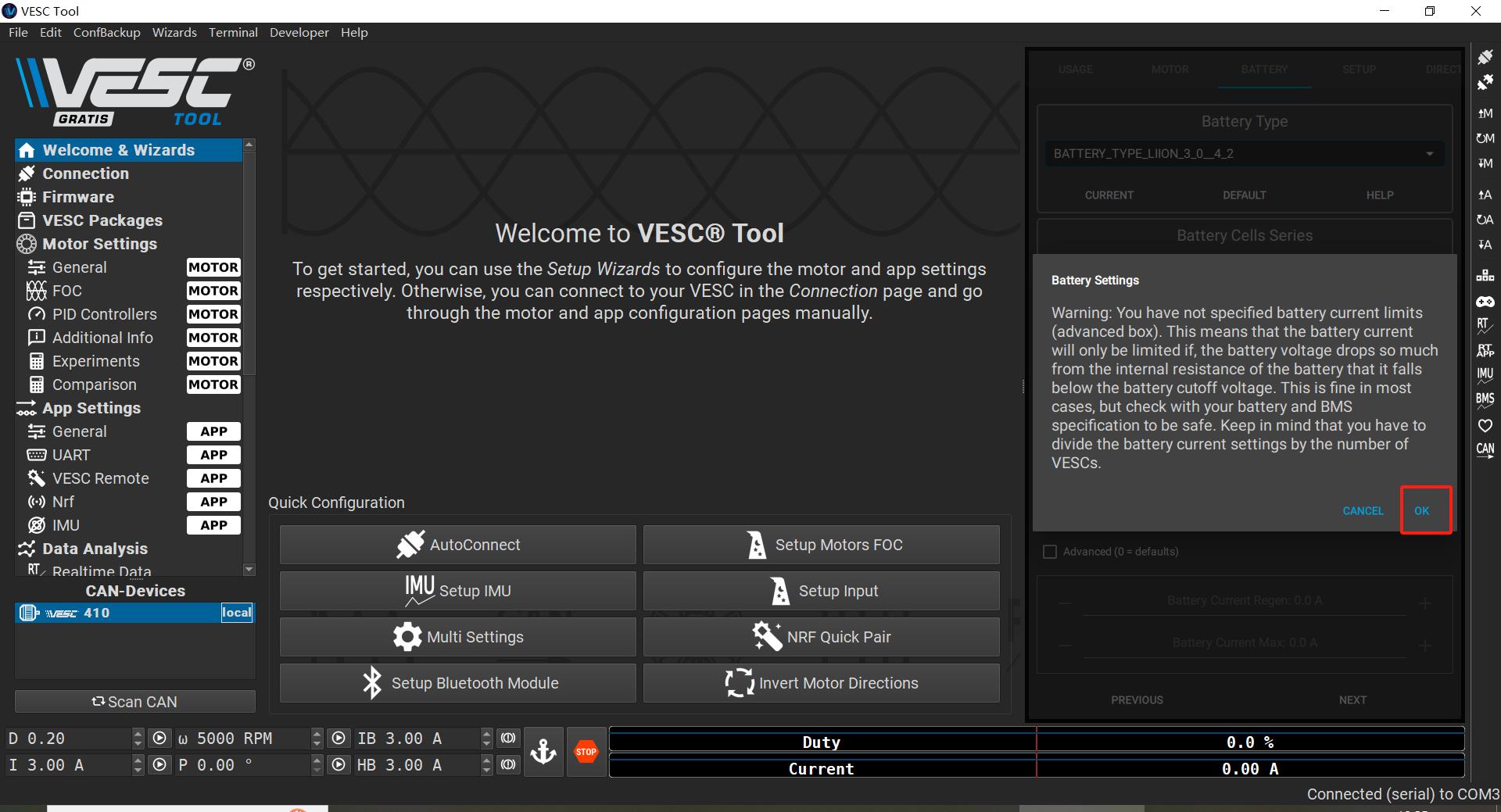Click the AutoConnect button
Viewport: 1501px width, 812px height.
[458, 545]
